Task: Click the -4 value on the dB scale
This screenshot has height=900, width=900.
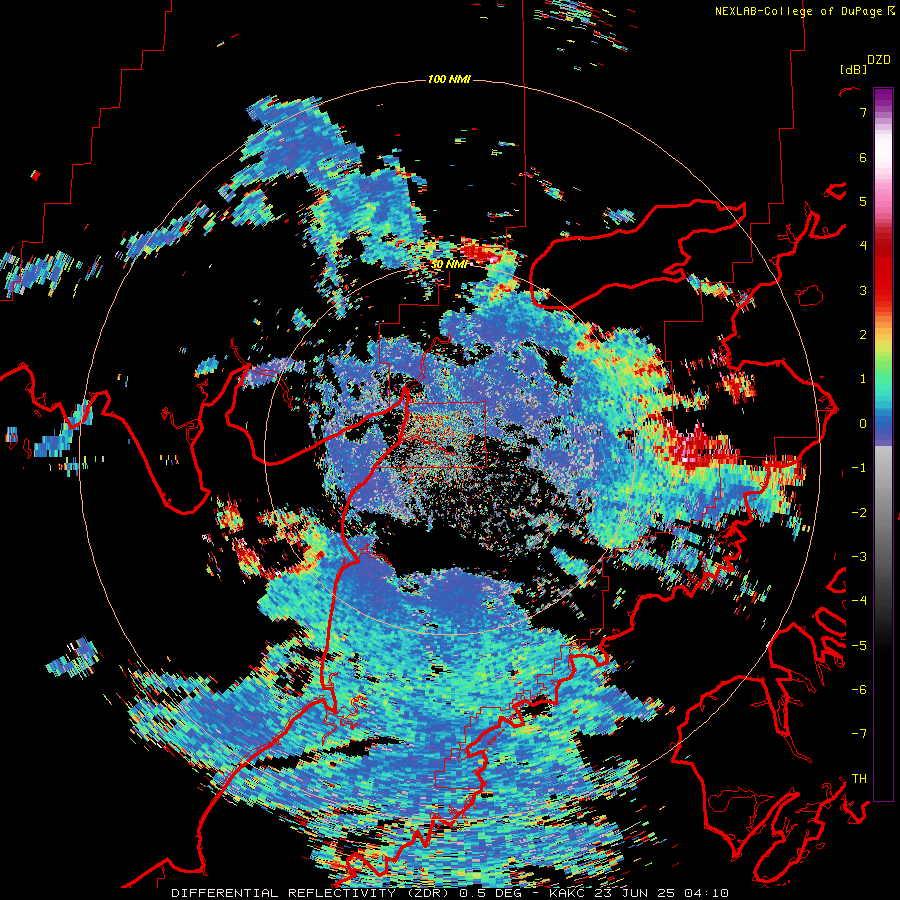Action: [859, 601]
